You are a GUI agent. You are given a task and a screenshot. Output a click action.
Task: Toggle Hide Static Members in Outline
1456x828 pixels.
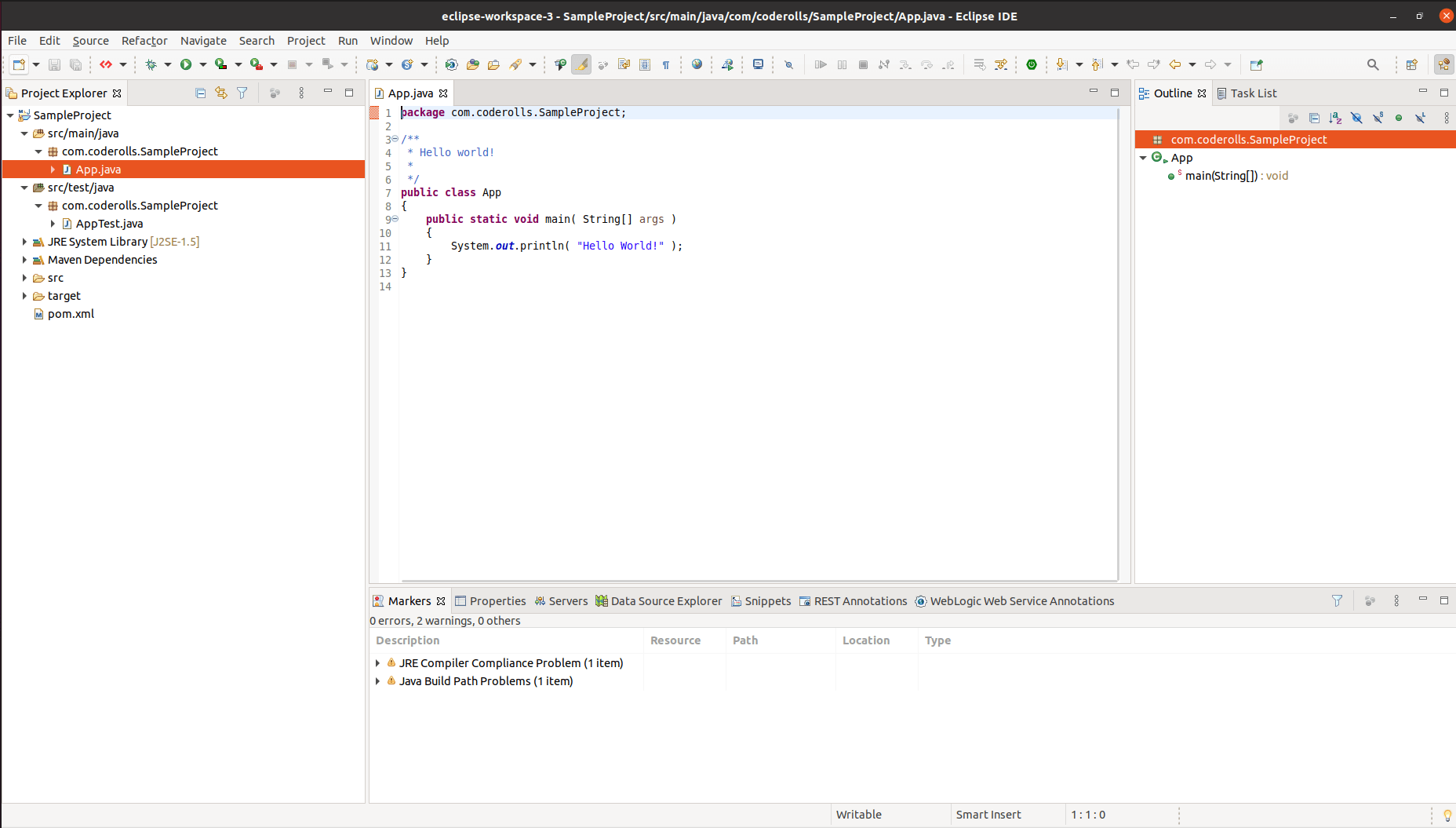click(x=1378, y=118)
